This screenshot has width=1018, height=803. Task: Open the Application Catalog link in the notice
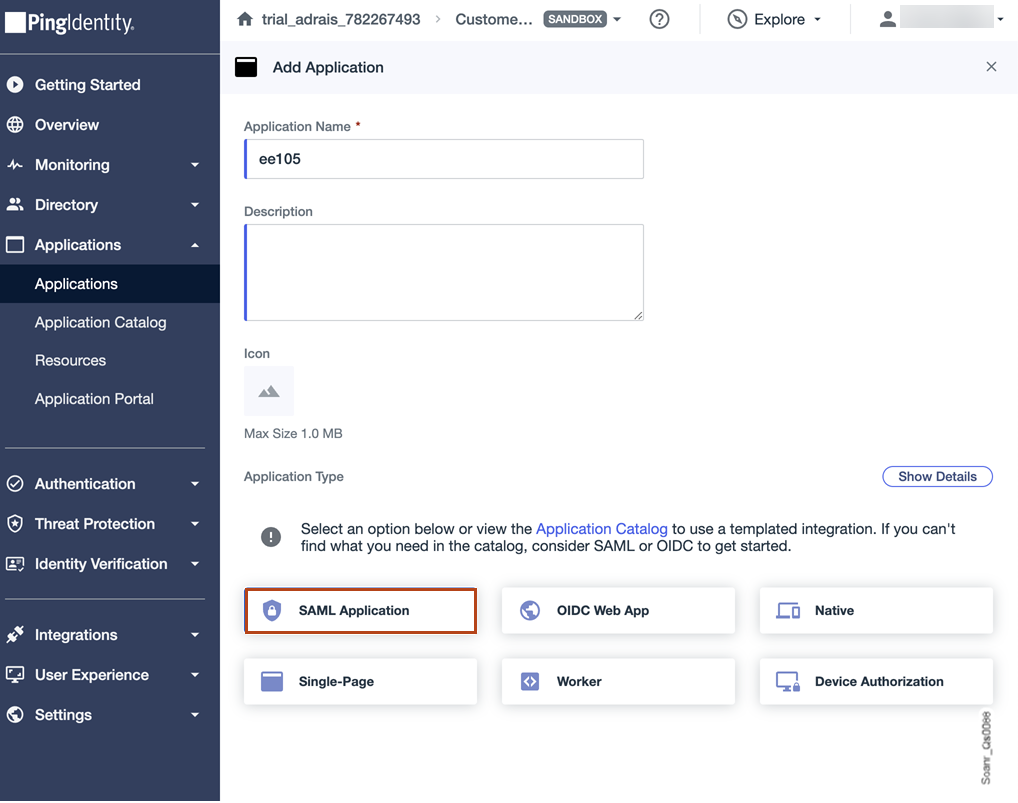click(x=601, y=528)
